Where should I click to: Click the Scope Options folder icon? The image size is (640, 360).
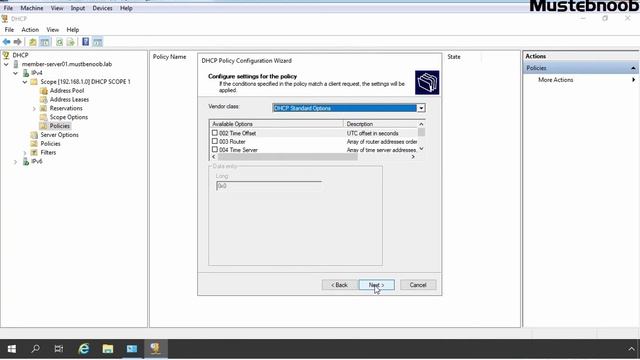tap(44, 117)
